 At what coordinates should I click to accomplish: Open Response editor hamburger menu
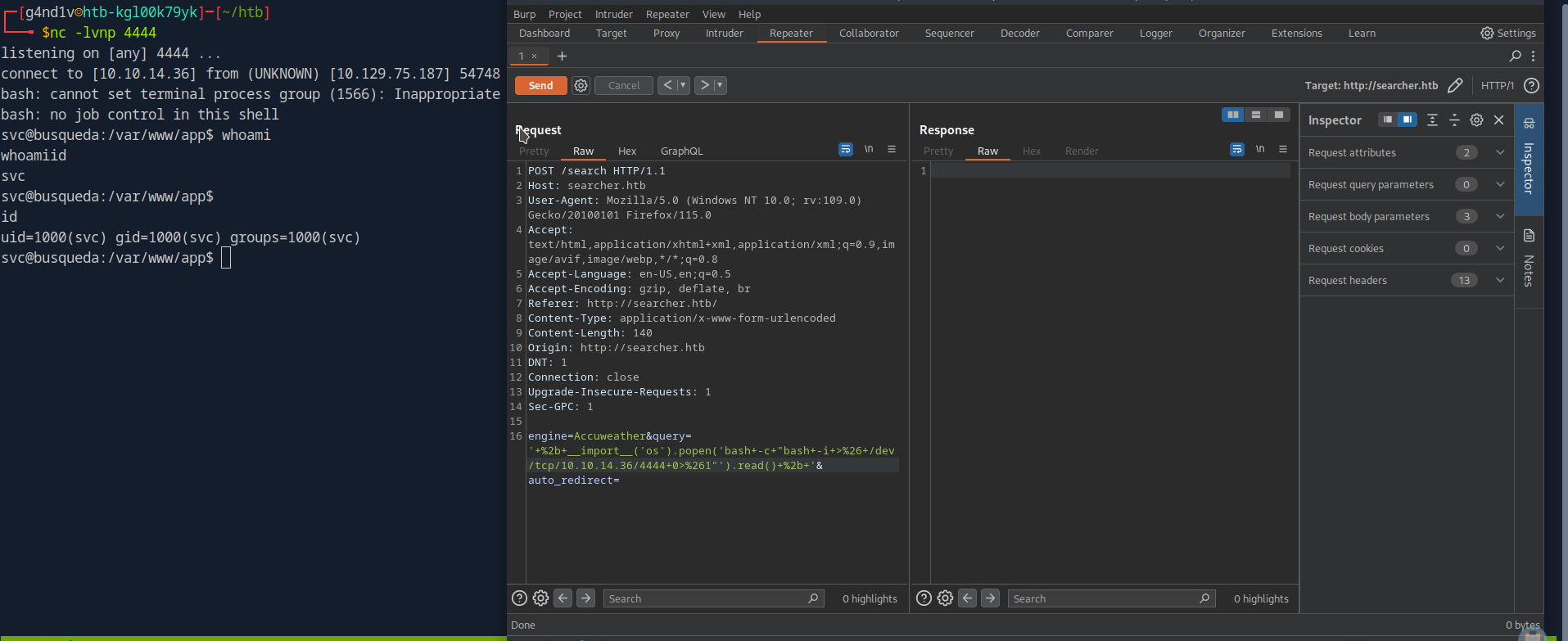pos(1283,149)
